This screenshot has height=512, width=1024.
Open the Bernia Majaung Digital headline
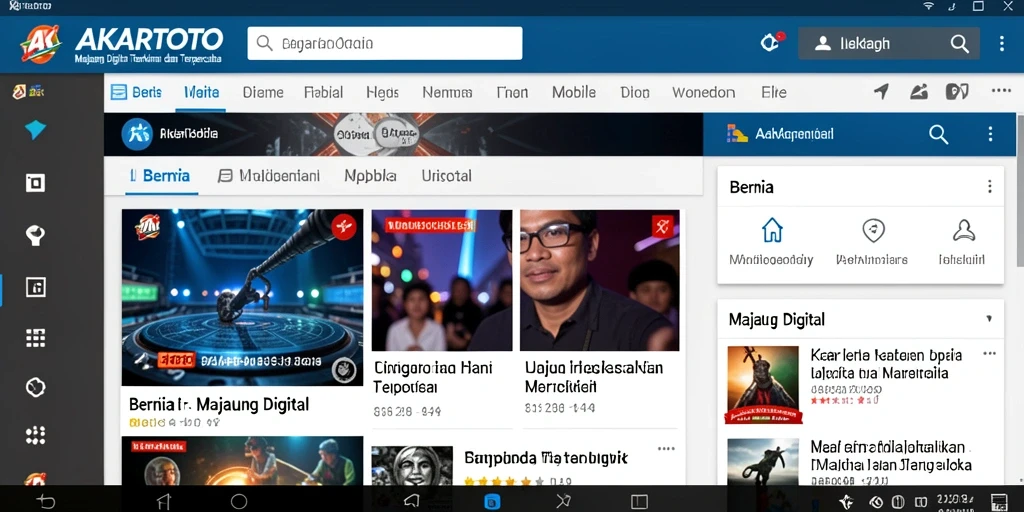(219, 404)
